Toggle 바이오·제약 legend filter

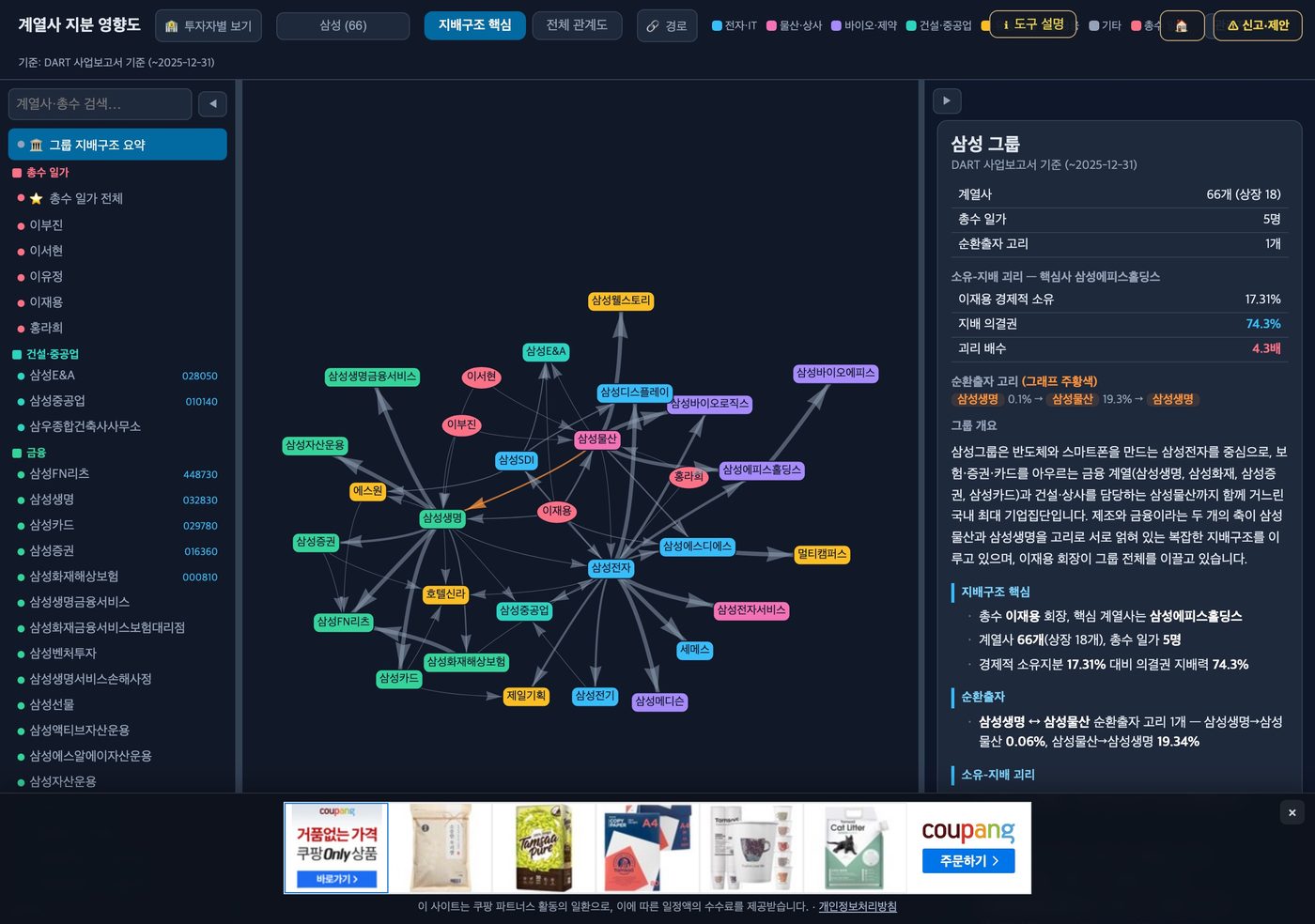click(x=864, y=25)
